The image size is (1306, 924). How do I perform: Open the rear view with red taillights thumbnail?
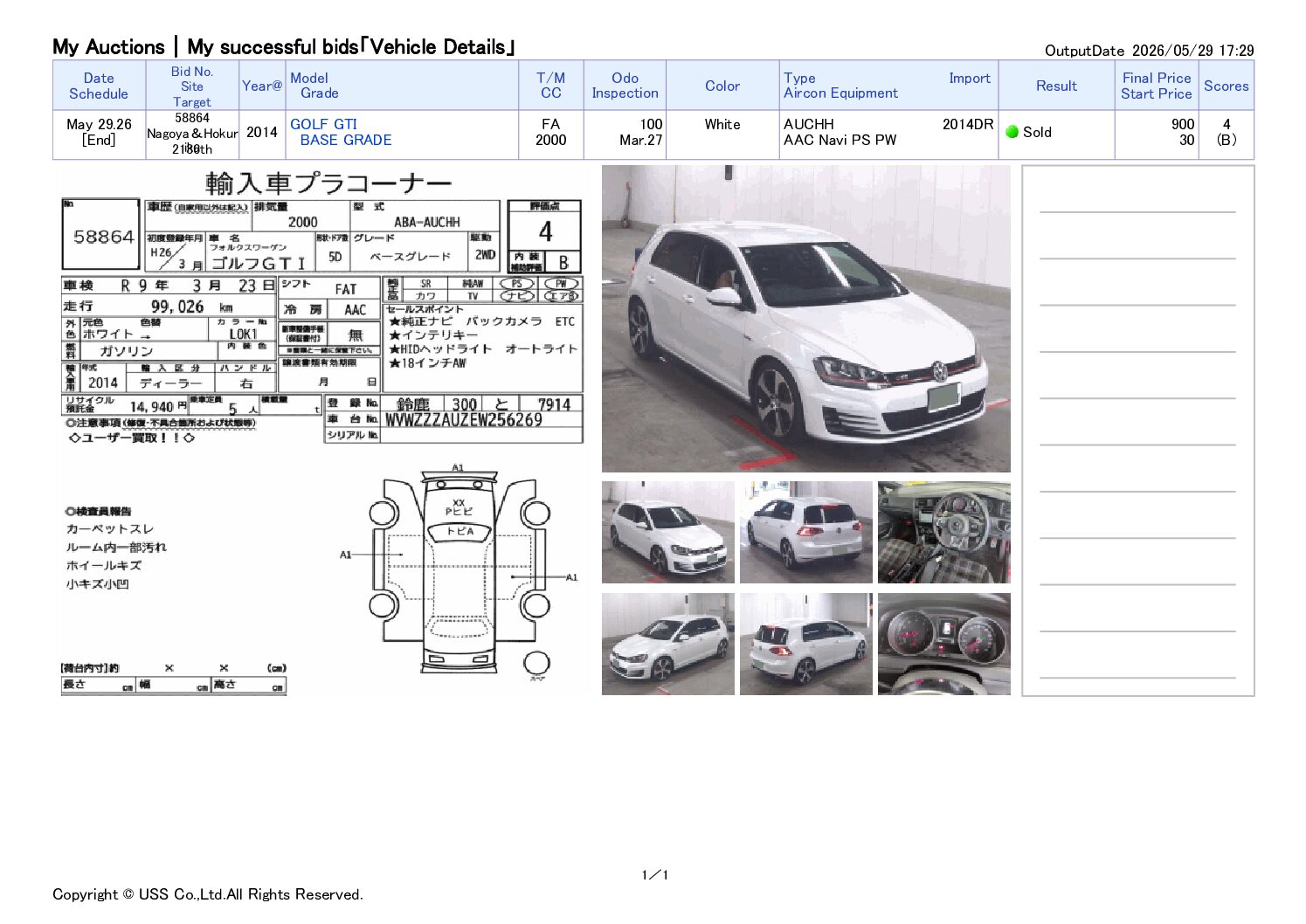tap(805, 532)
